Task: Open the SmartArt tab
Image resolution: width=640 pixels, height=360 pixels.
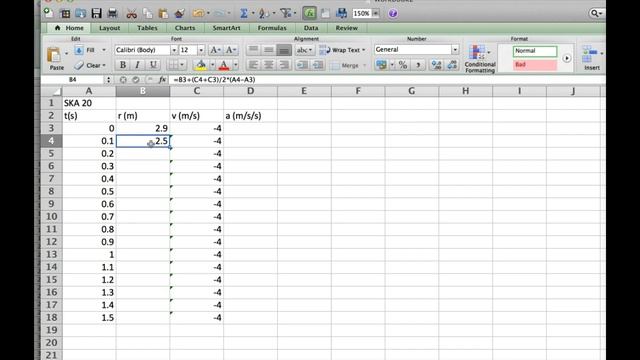Action: click(x=226, y=28)
